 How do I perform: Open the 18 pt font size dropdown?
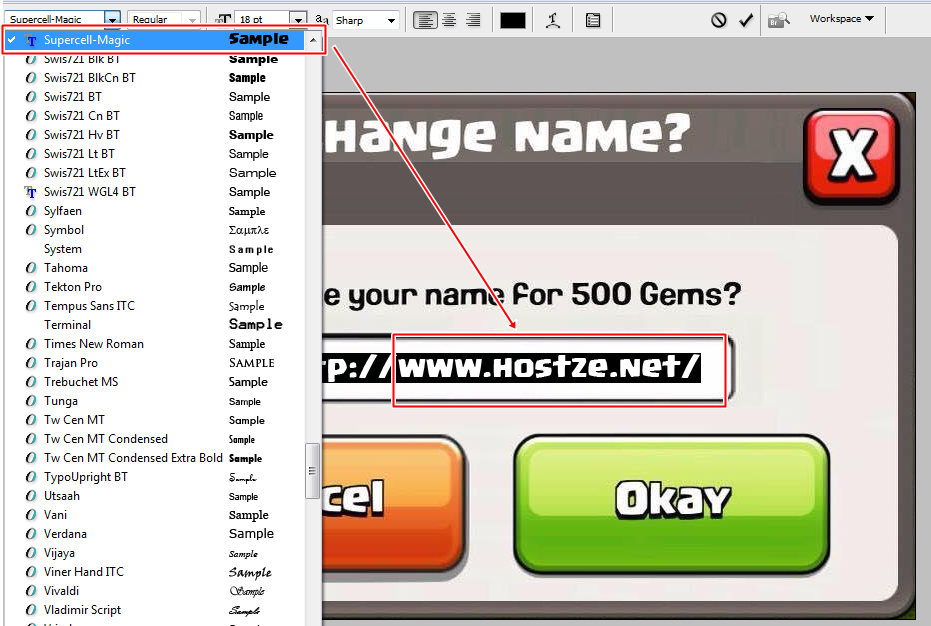point(300,18)
